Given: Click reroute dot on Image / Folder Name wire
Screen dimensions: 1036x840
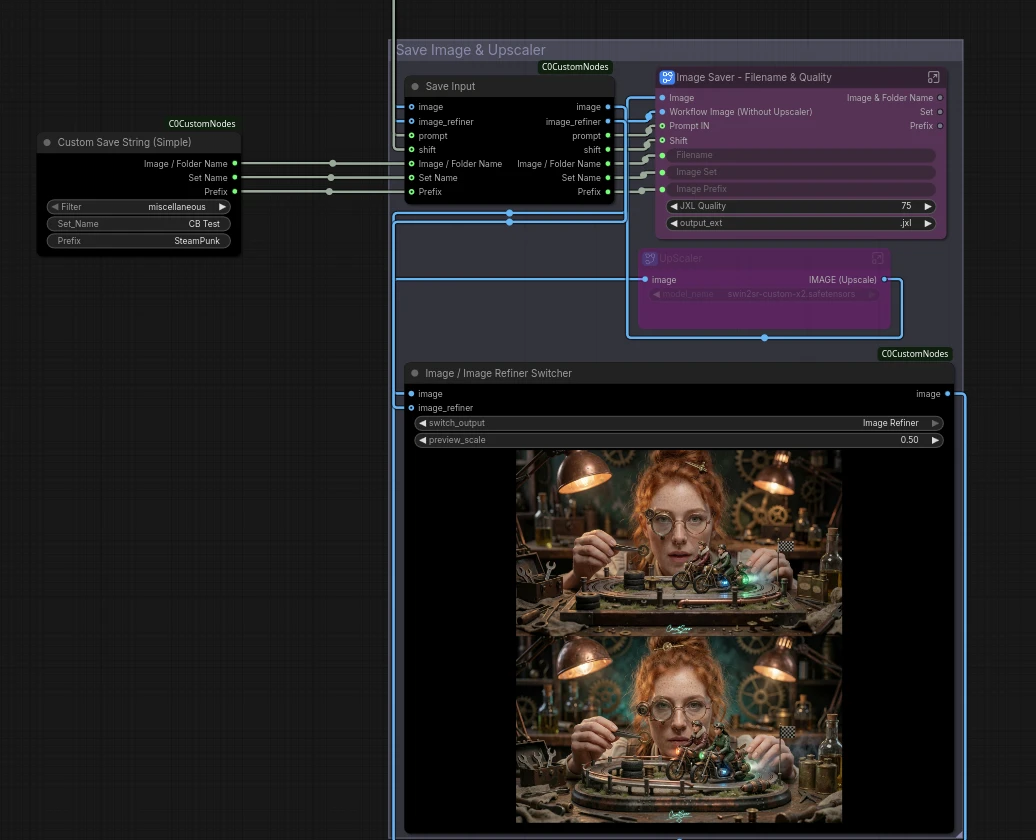Looking at the screenshot, I should click(x=333, y=163).
